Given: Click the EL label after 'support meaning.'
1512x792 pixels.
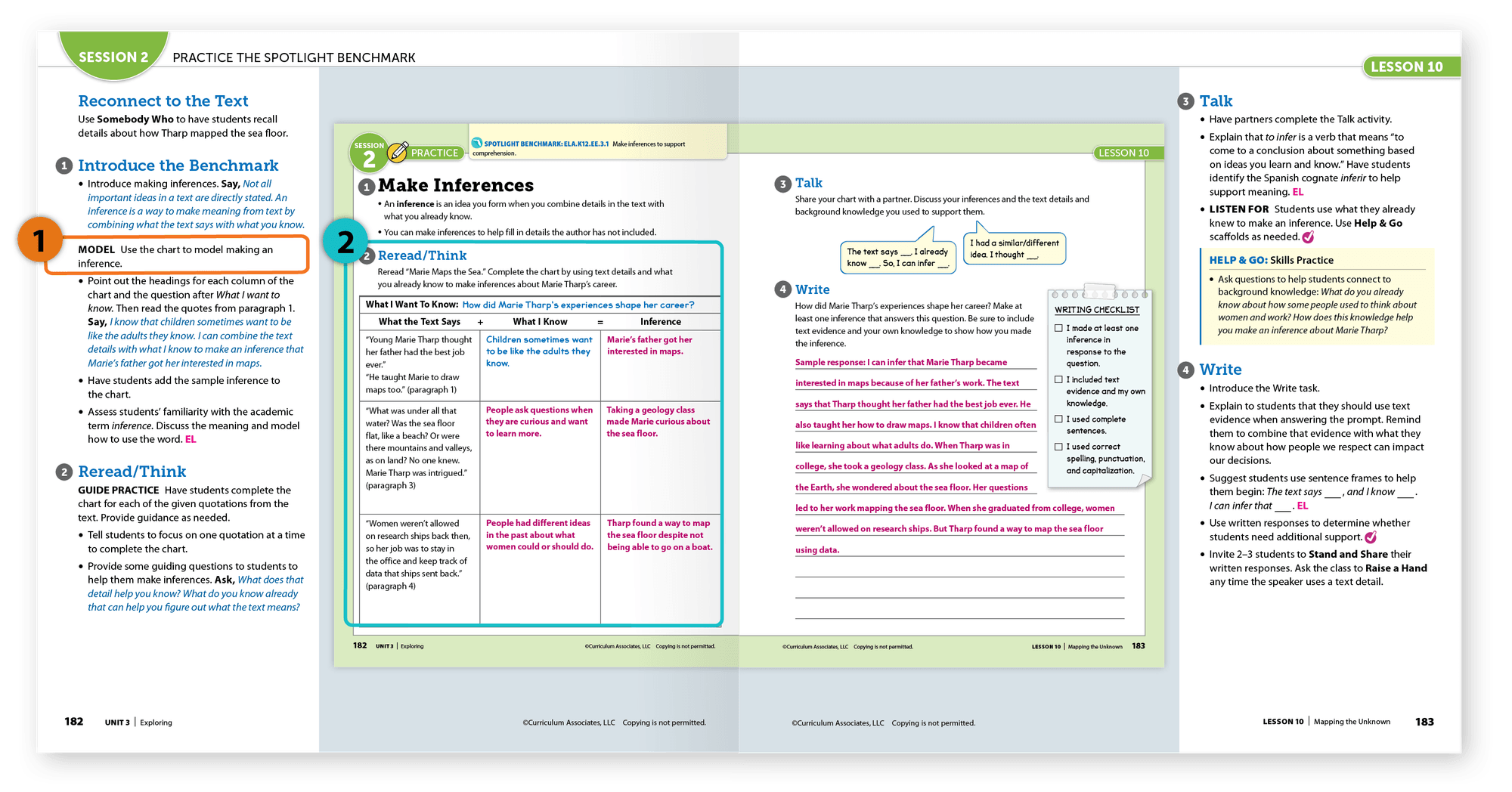Looking at the screenshot, I should tap(1298, 192).
